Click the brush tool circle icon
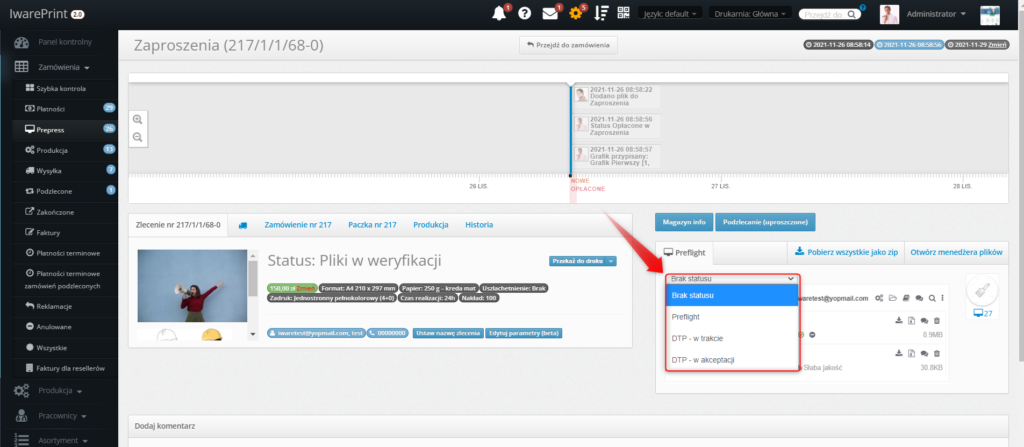 coord(982,290)
